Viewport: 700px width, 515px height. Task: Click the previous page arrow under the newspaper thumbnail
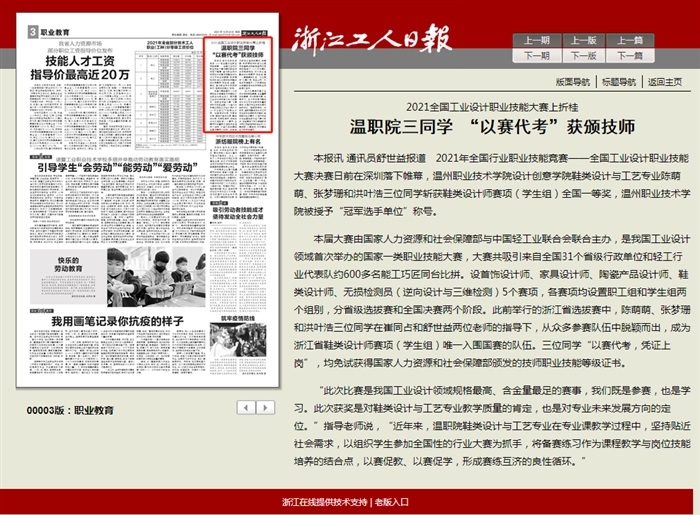244,408
